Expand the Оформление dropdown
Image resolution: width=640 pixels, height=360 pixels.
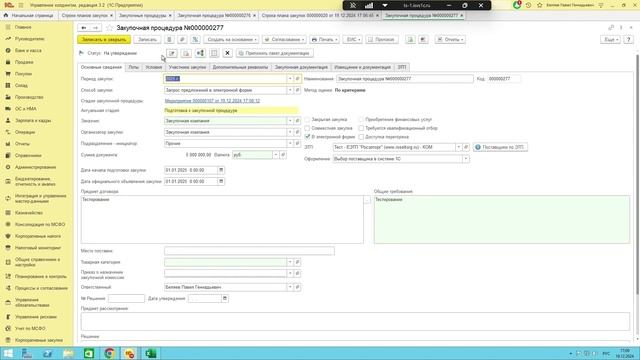point(465,159)
